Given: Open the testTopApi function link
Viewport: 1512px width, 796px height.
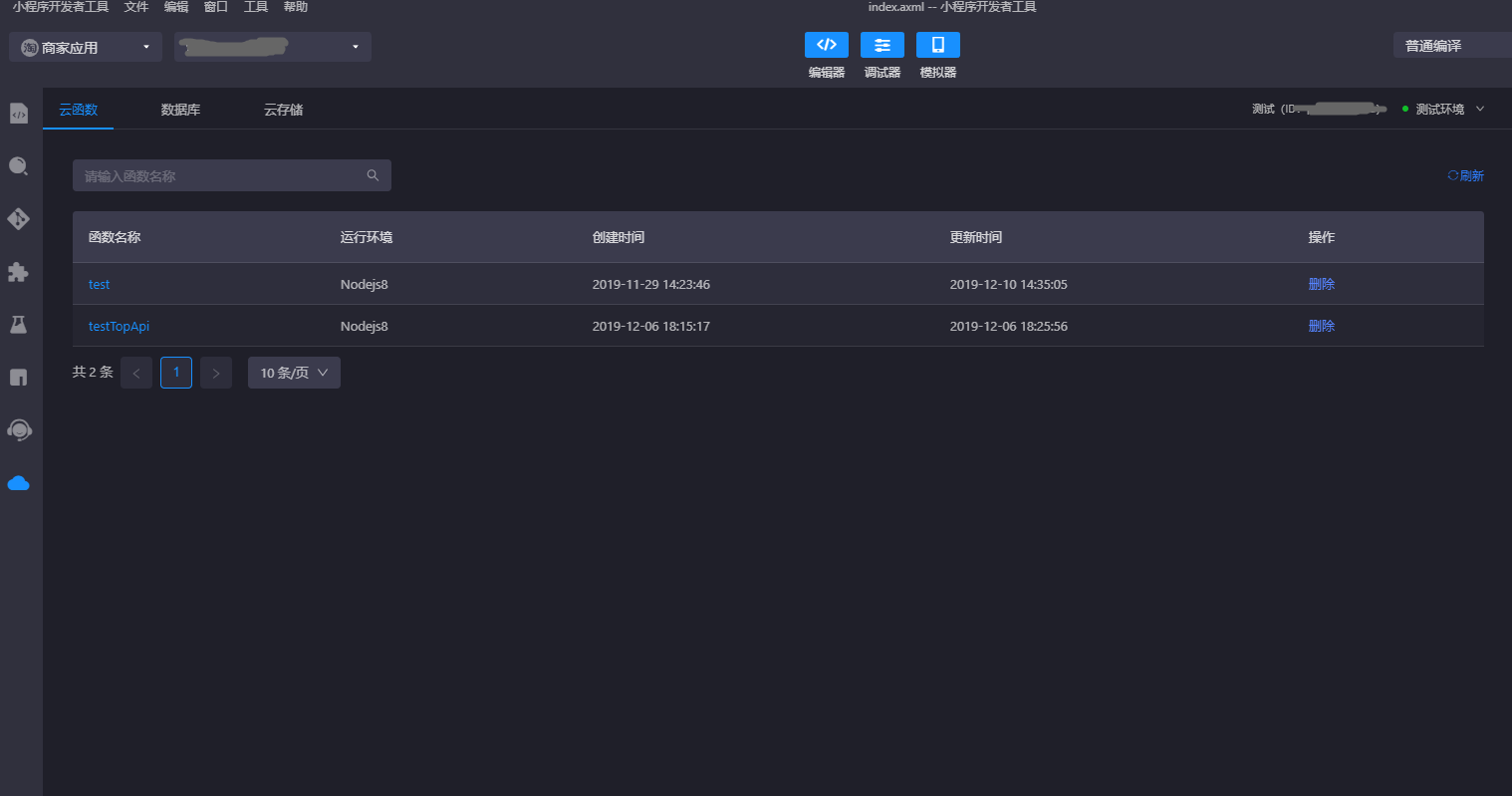Looking at the screenshot, I should coord(119,326).
